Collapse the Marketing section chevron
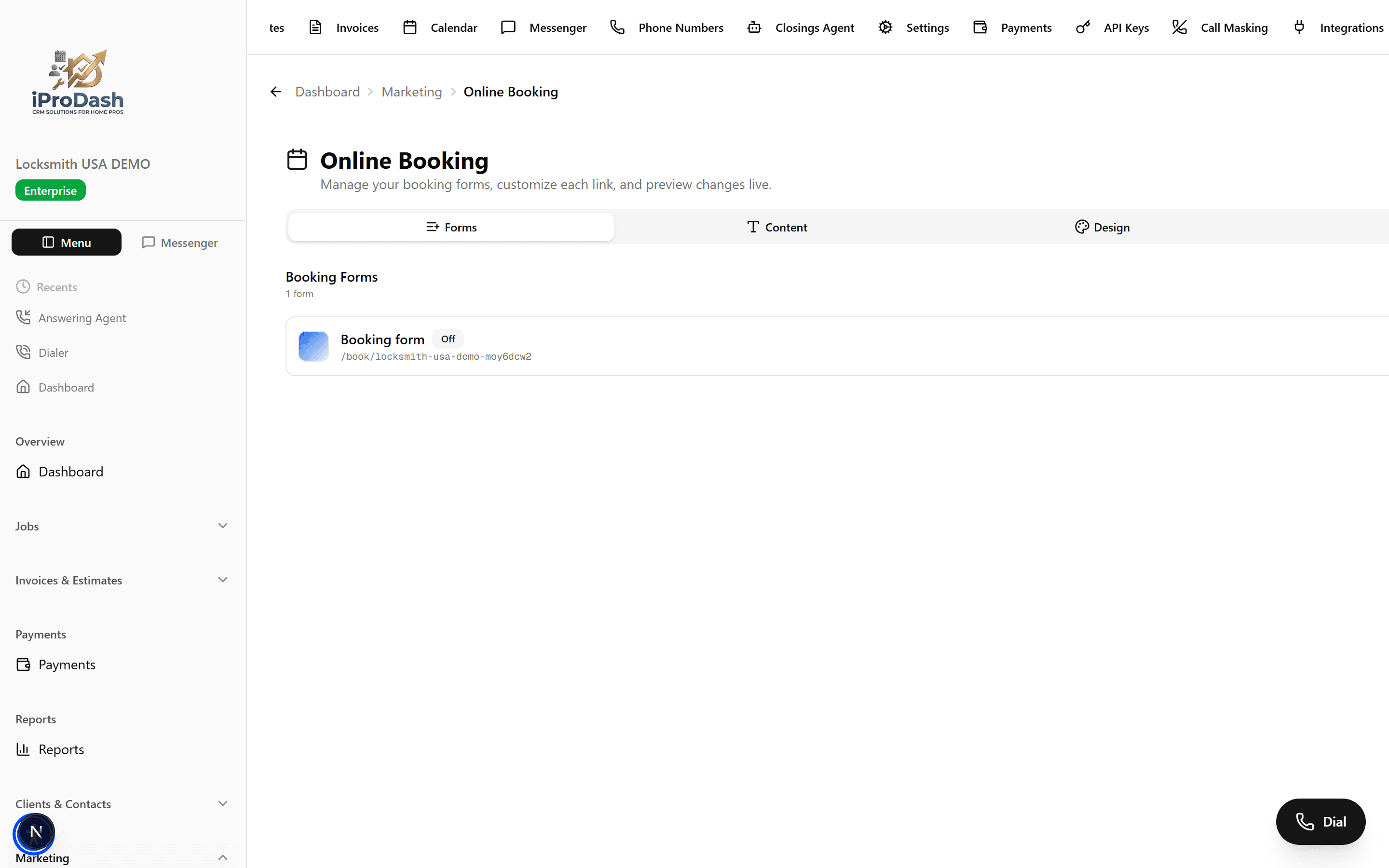The height and width of the screenshot is (868, 1389). coord(223,858)
